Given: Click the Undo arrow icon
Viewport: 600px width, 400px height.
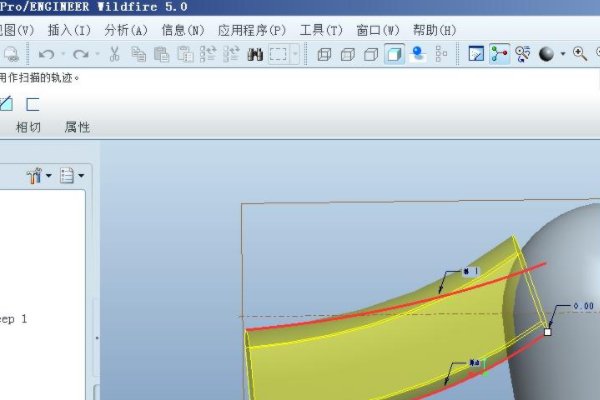Looking at the screenshot, I should (46, 54).
